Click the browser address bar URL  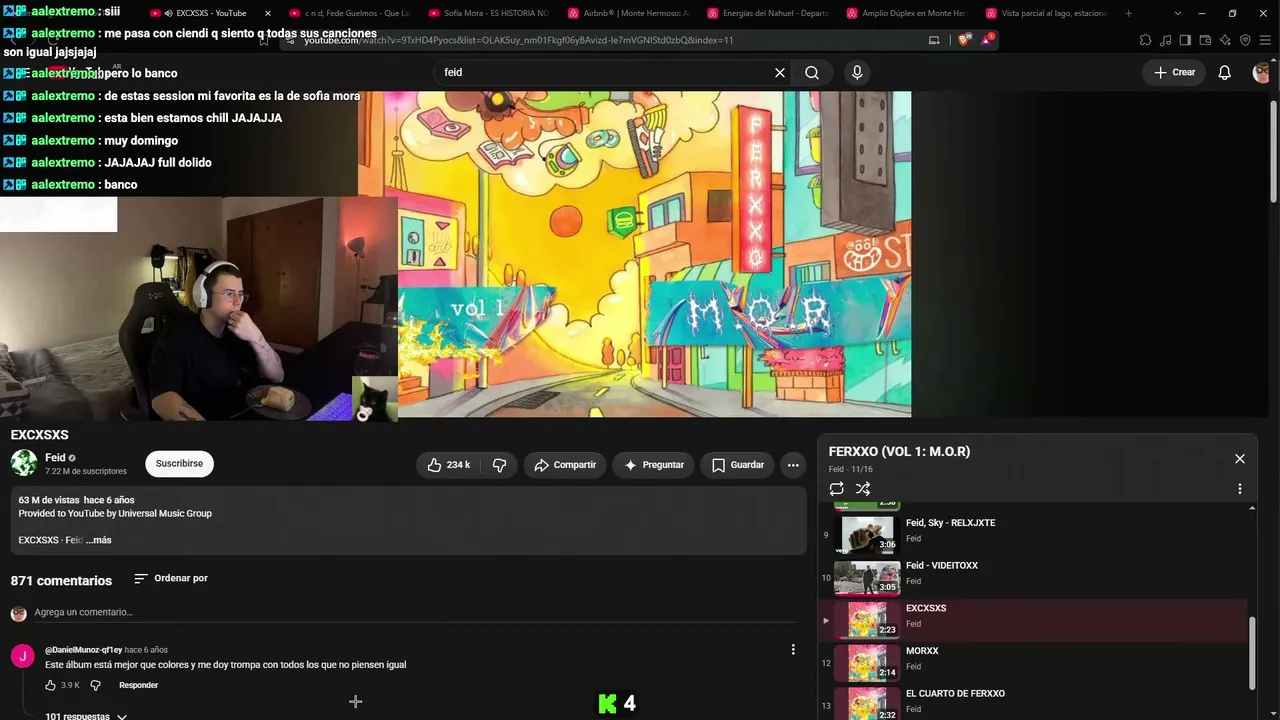pos(518,40)
